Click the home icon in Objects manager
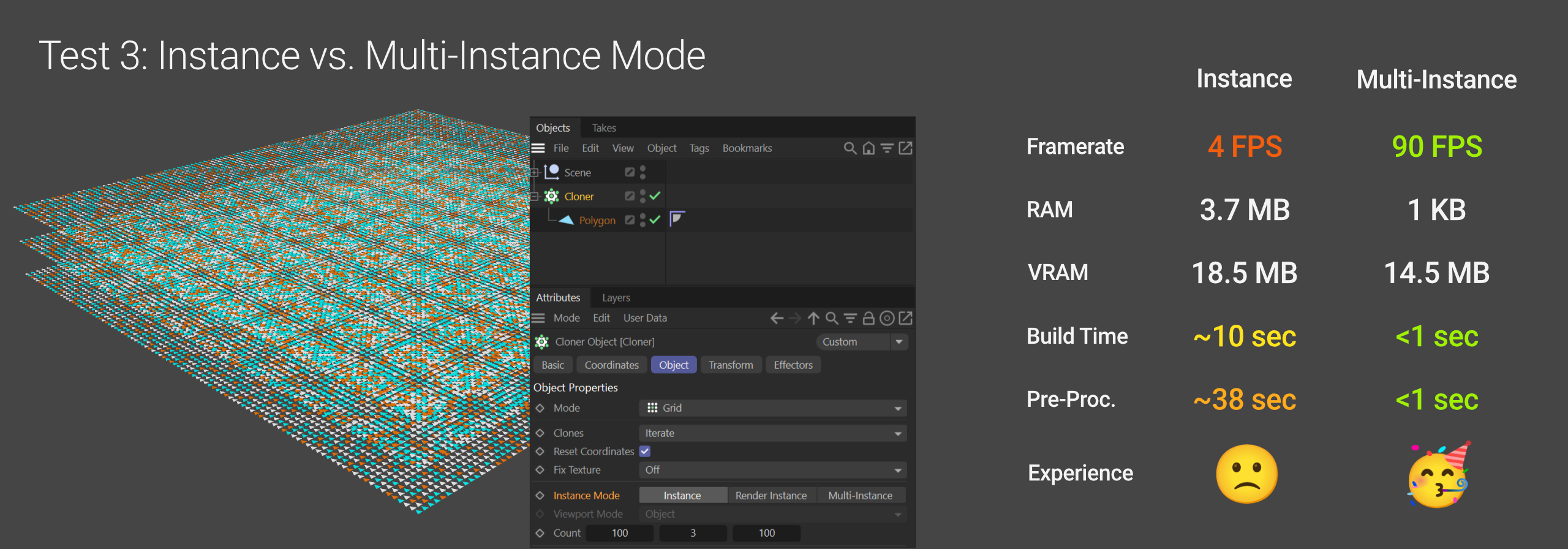Image resolution: width=1568 pixels, height=549 pixels. tap(869, 148)
